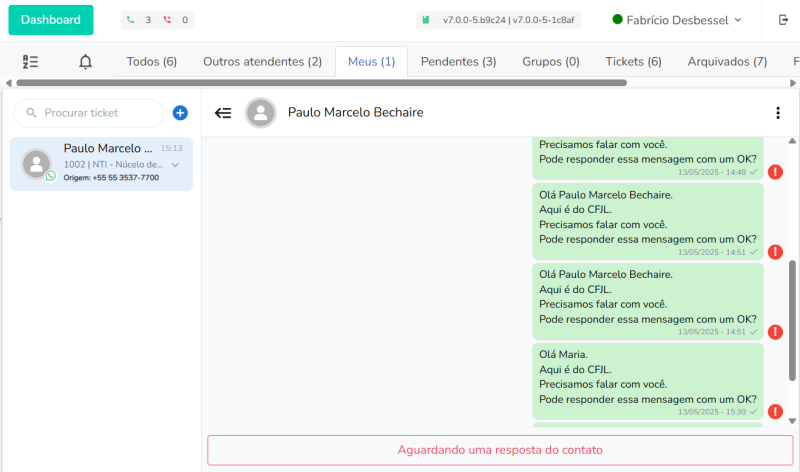Open the notifications bell icon

tap(85, 62)
